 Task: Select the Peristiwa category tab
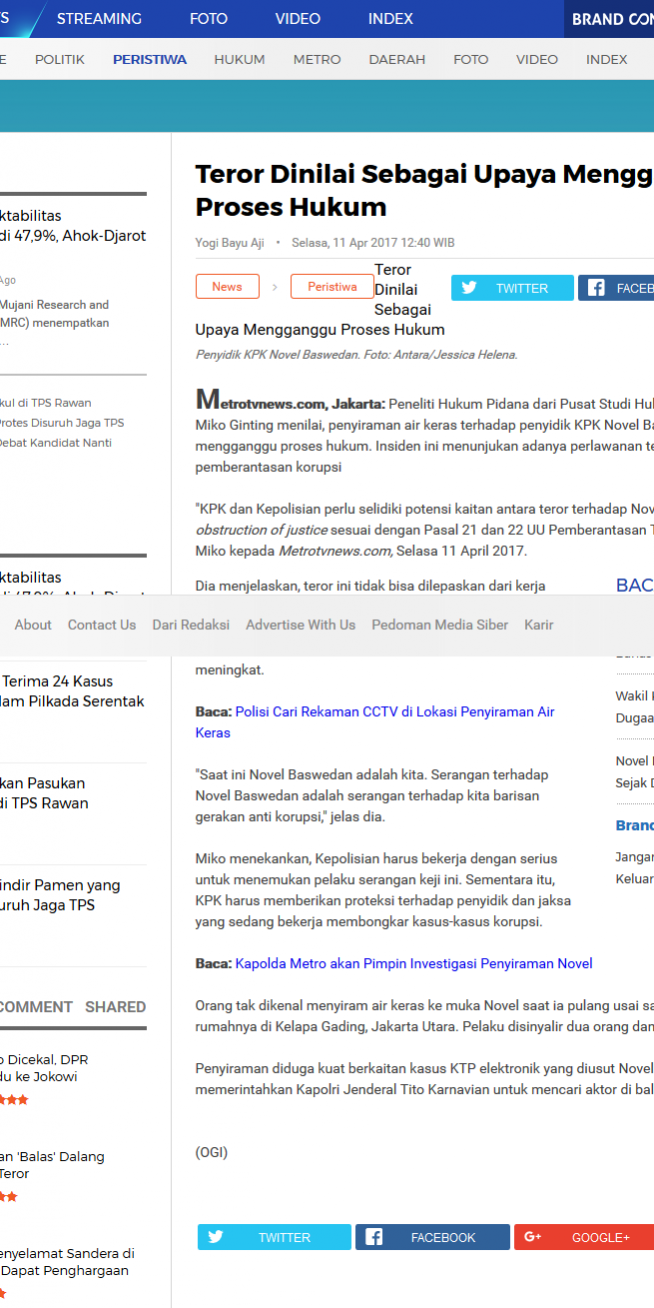pos(149,60)
